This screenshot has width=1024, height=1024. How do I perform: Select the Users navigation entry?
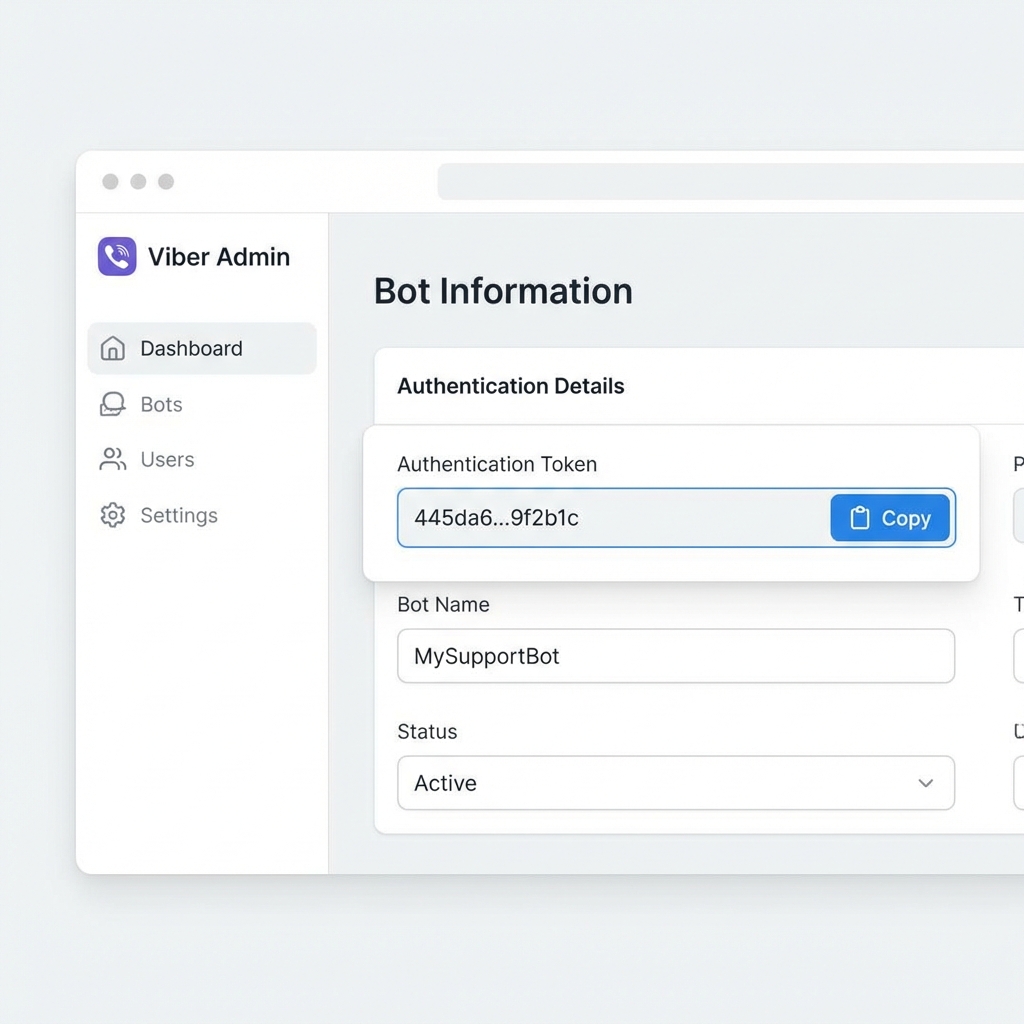tap(166, 459)
